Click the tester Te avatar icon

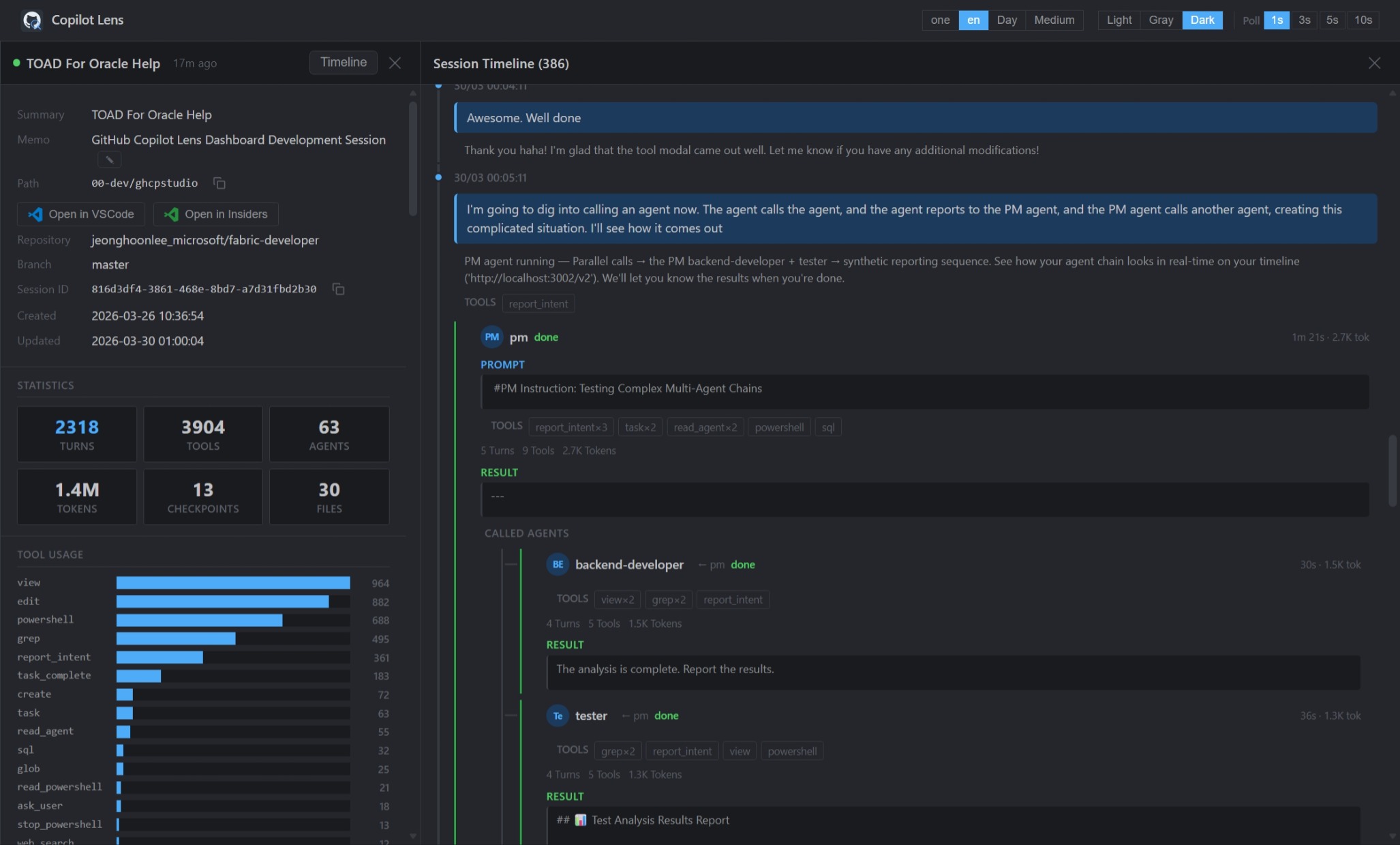(x=558, y=716)
